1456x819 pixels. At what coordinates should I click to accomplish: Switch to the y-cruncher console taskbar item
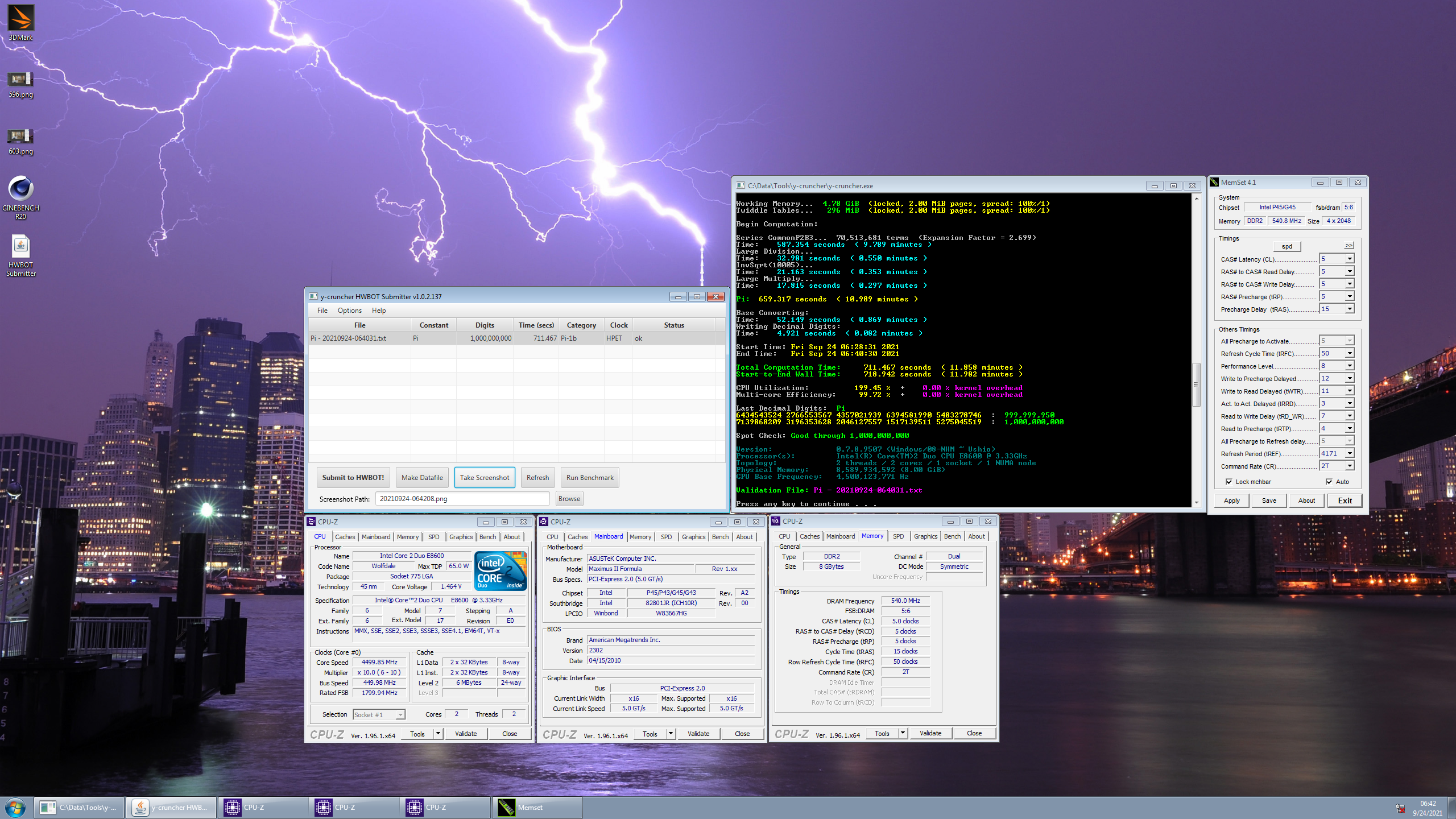[80, 808]
